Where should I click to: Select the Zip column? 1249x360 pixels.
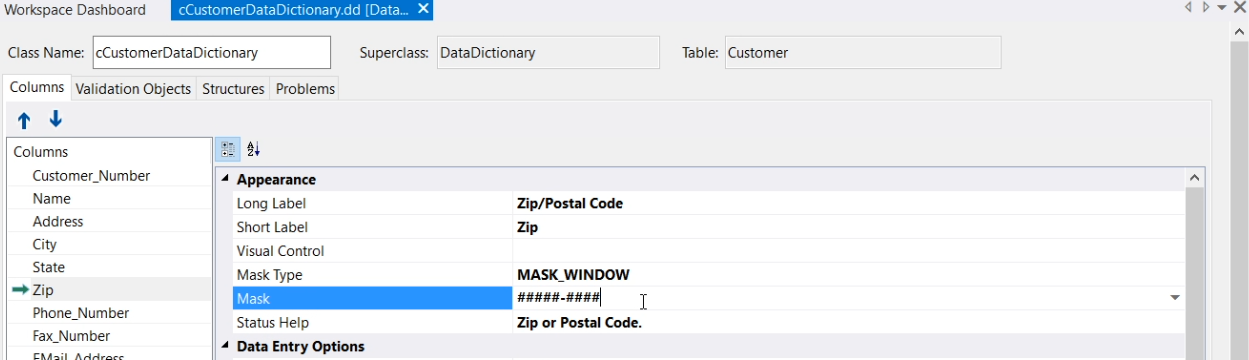43,291
